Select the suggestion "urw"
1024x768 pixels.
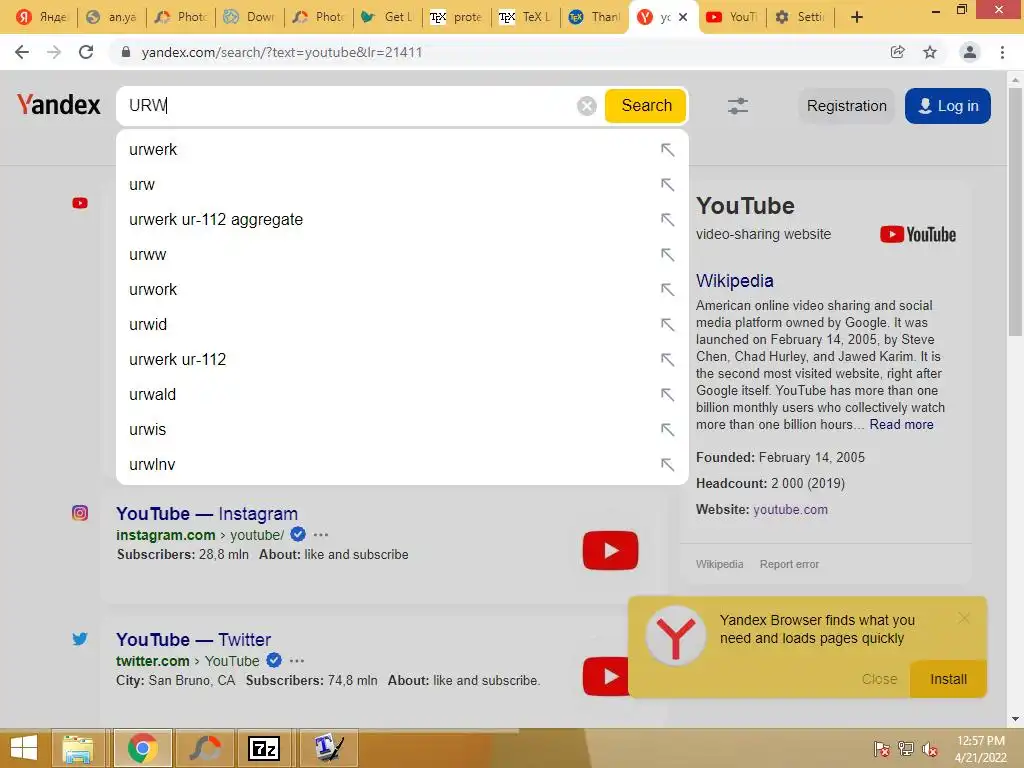click(402, 185)
